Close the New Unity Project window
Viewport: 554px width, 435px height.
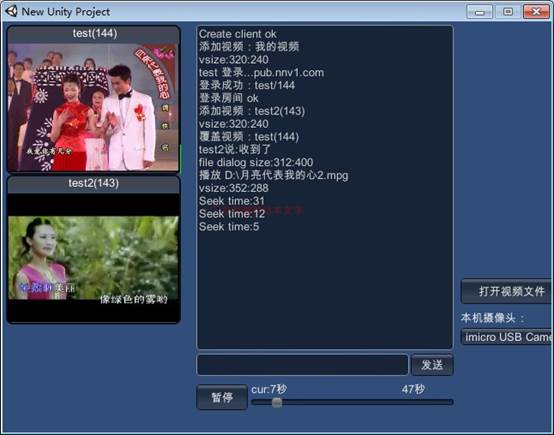pyautogui.click(x=536, y=12)
